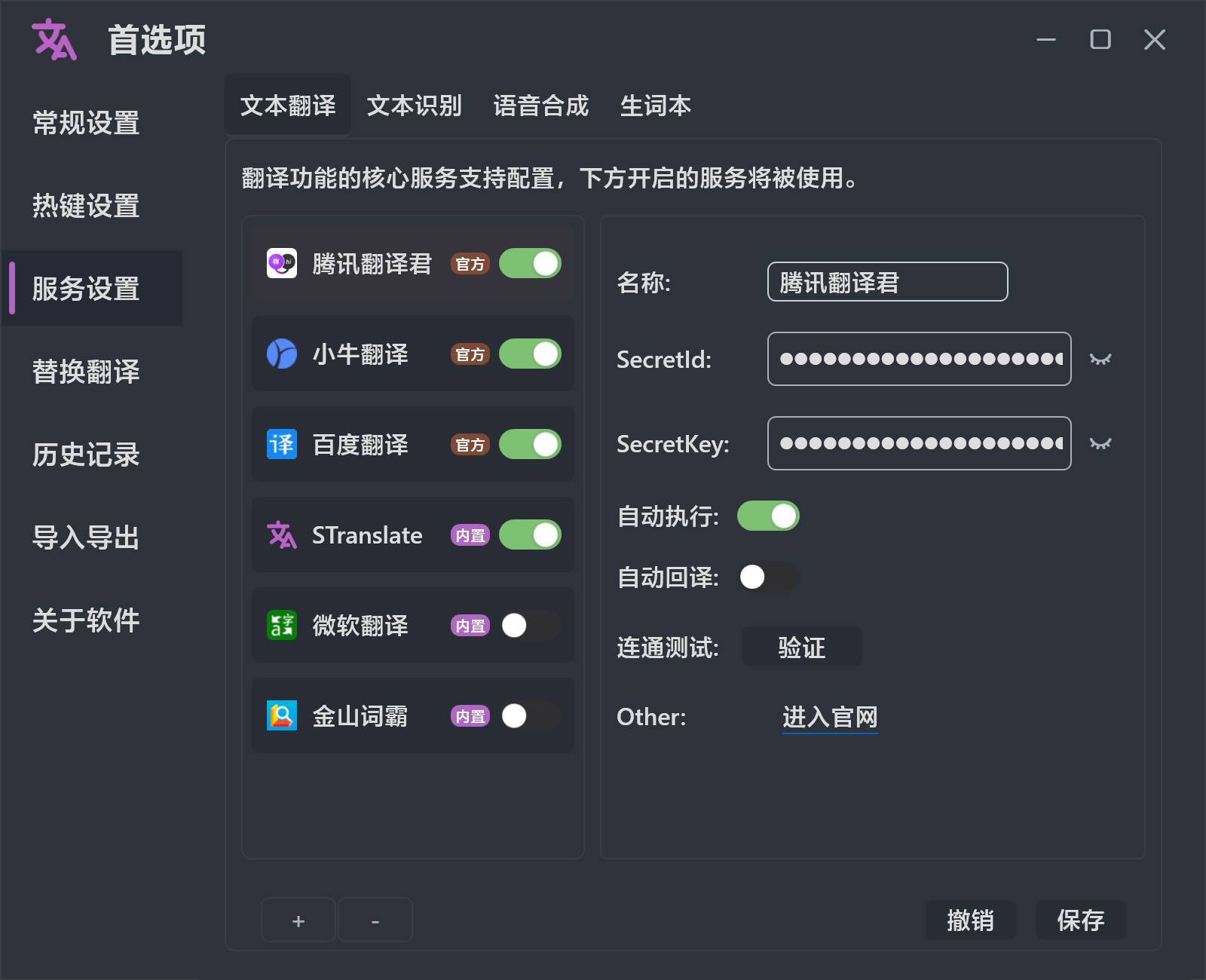Screen dimensions: 1206x980
Task: Select the 微软翻译 service name
Action: (360, 626)
